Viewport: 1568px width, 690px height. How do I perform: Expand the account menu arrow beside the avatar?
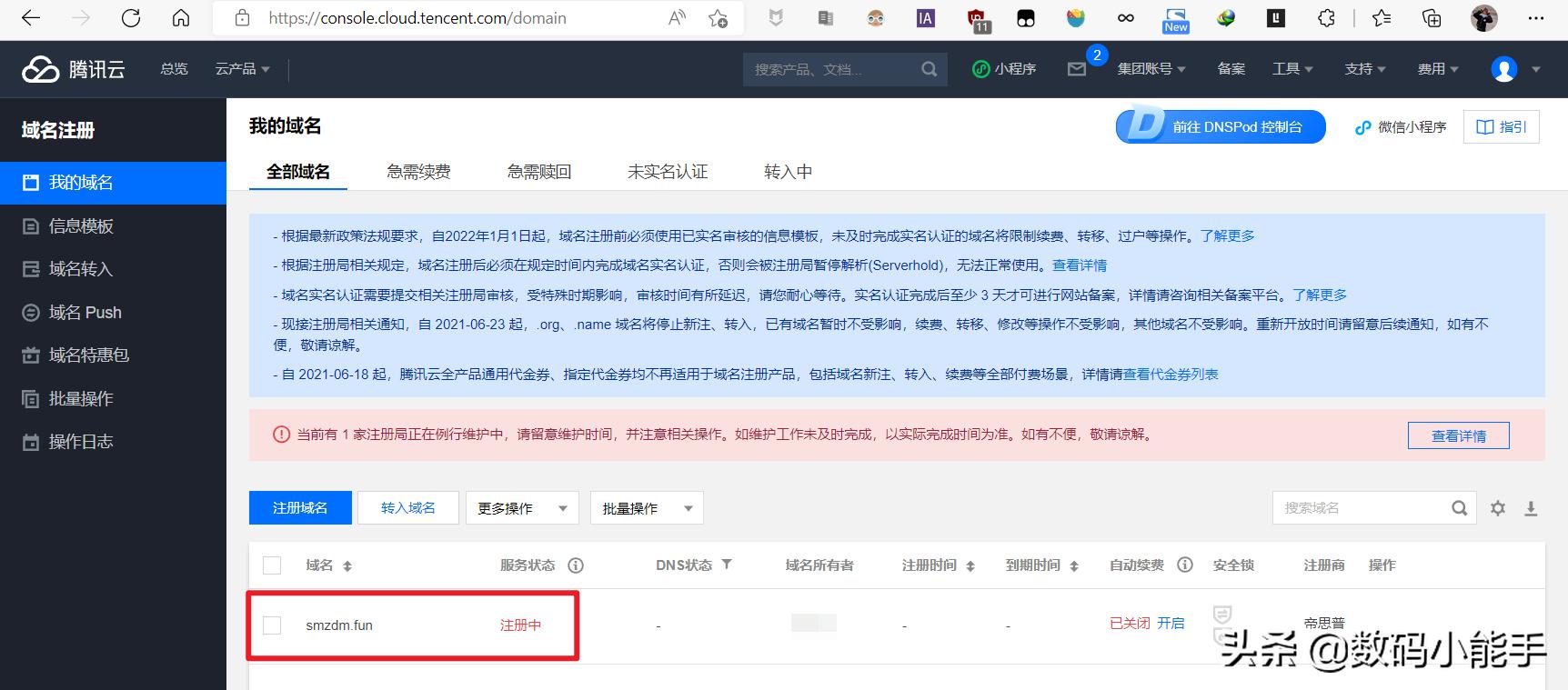click(x=1536, y=69)
